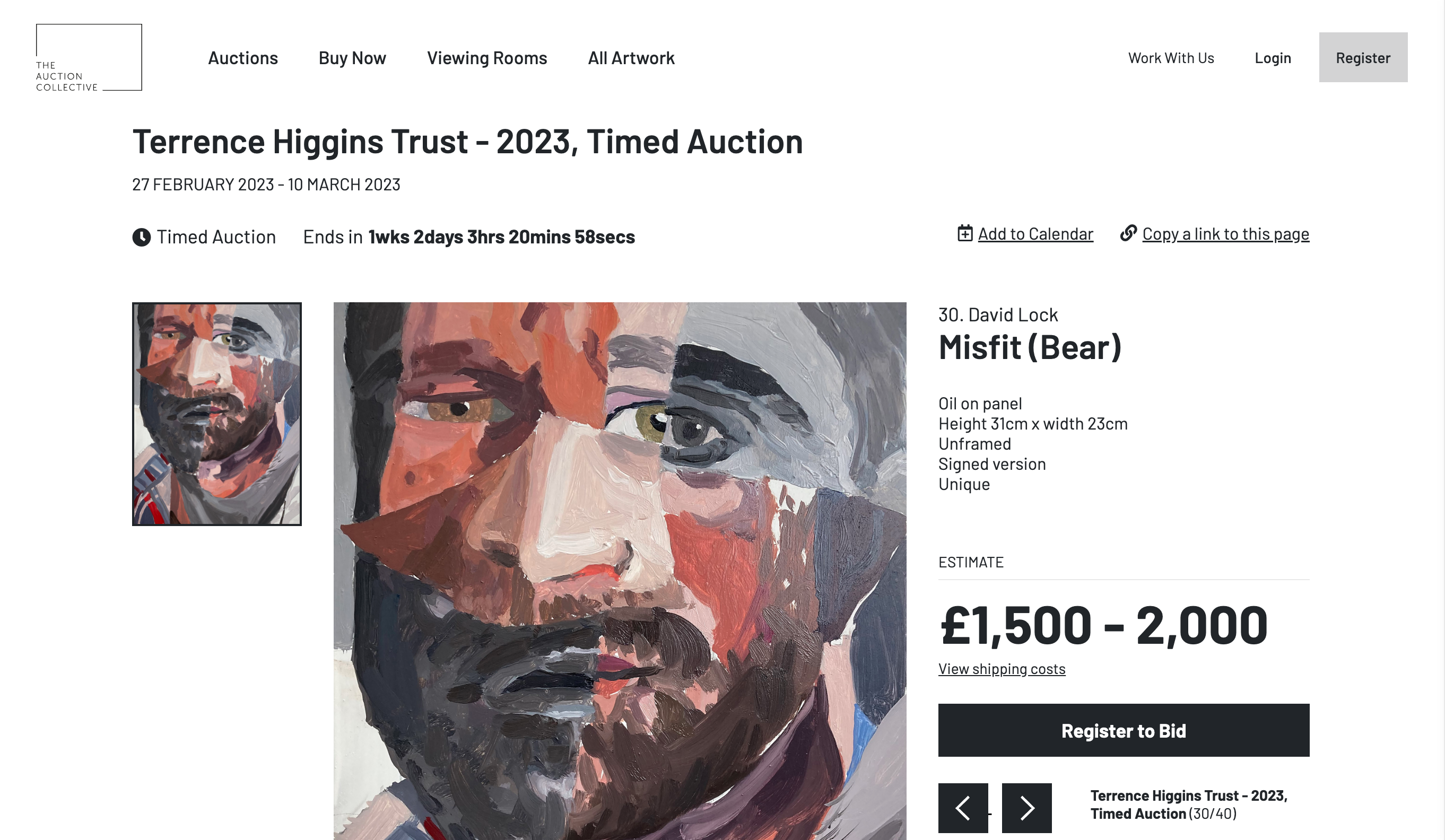Click Add to Calendar link

point(1035,234)
